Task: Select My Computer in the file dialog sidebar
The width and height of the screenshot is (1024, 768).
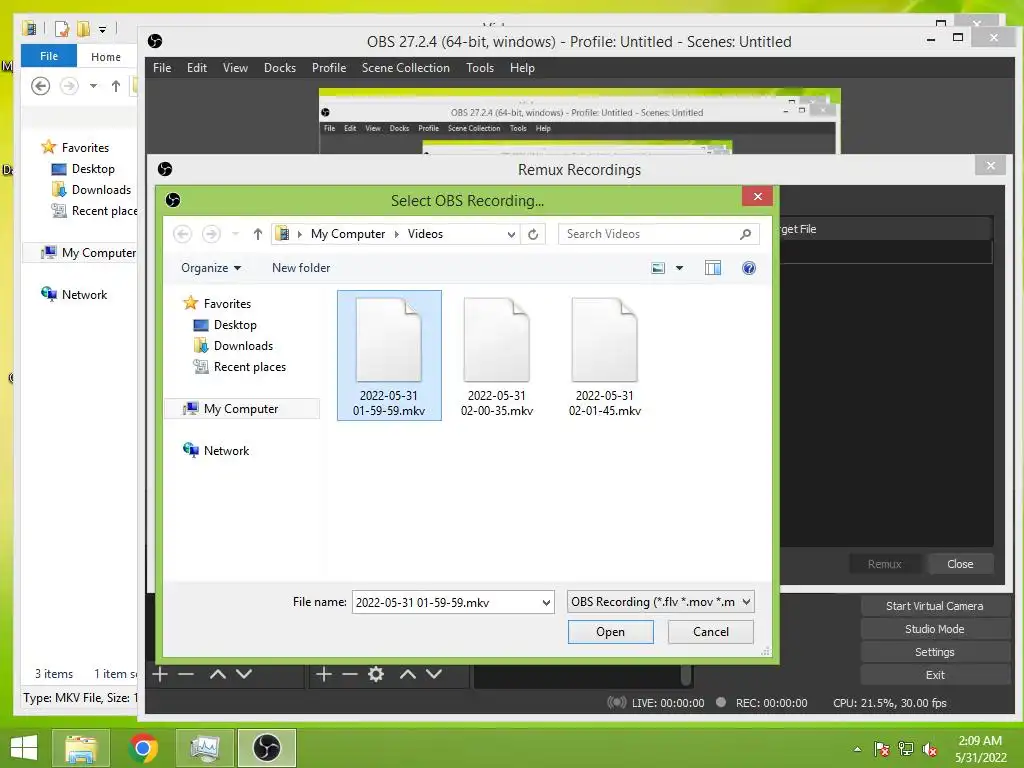Action: point(242,409)
